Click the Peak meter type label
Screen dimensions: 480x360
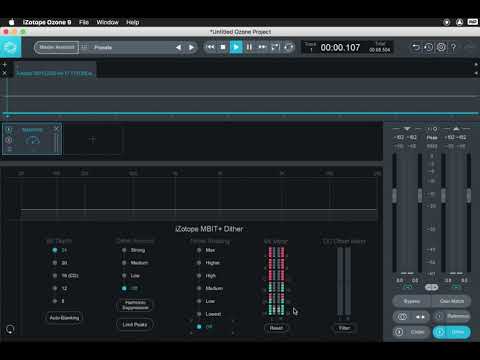pyautogui.click(x=432, y=138)
